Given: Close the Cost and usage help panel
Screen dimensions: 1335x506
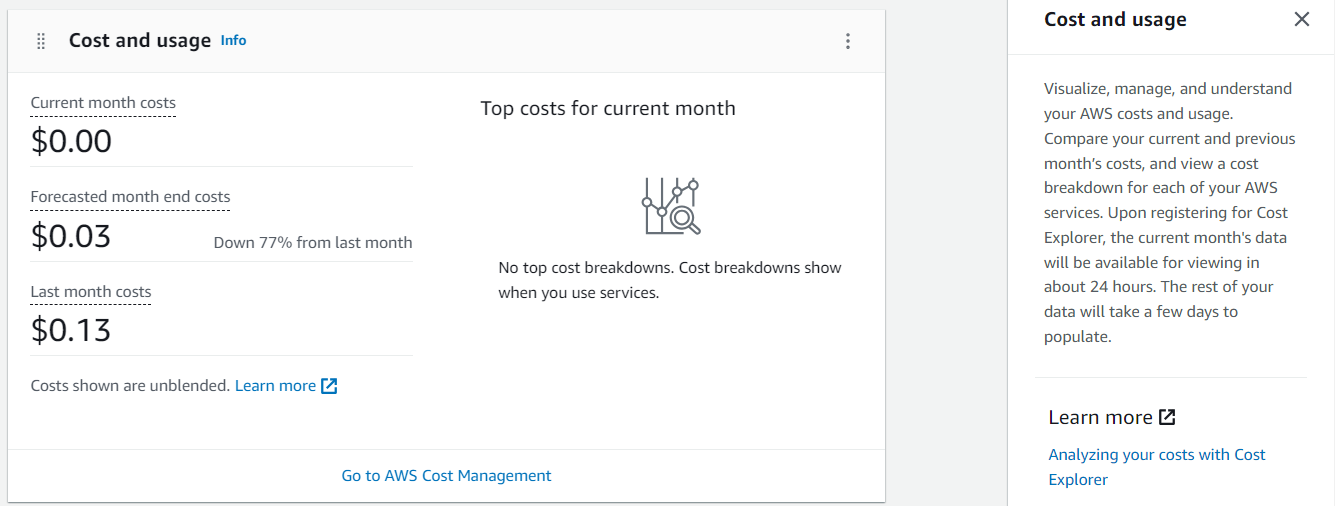Looking at the screenshot, I should (1301, 19).
